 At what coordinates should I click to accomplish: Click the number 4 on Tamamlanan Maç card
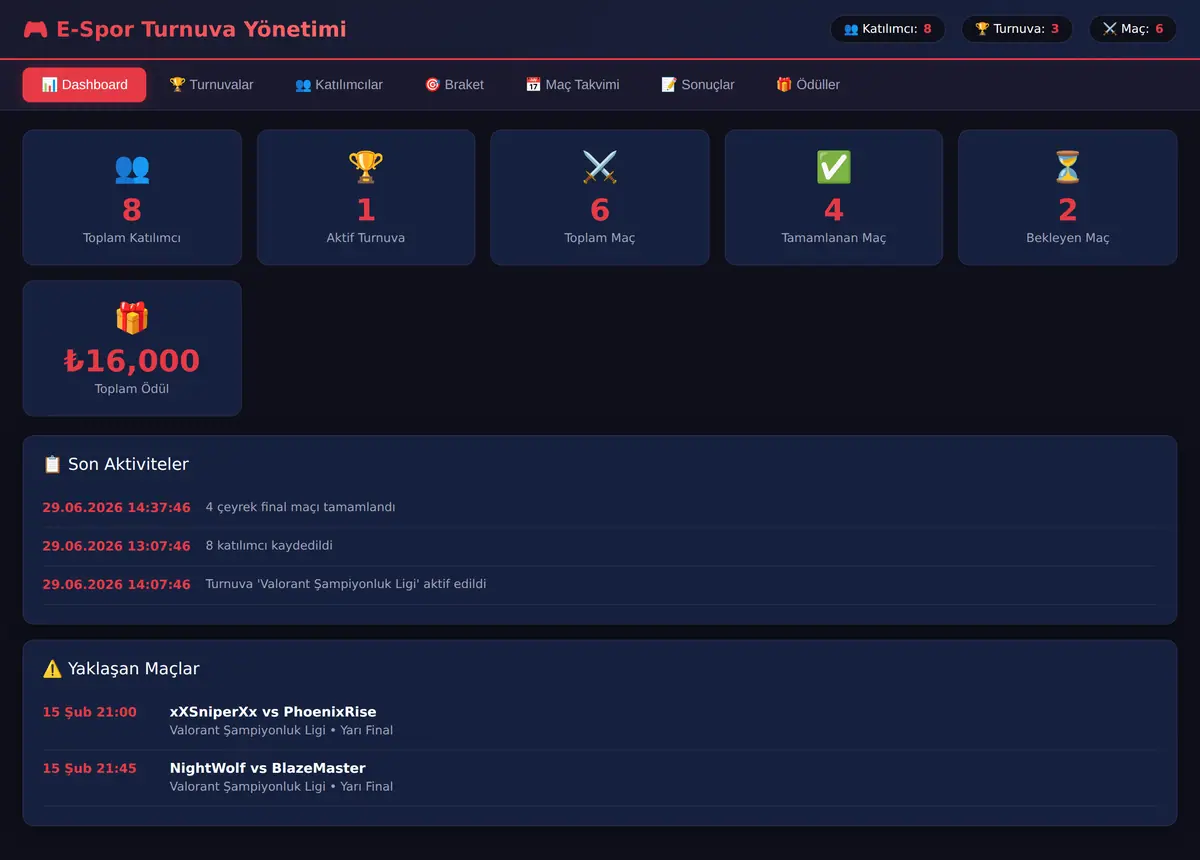coord(834,210)
